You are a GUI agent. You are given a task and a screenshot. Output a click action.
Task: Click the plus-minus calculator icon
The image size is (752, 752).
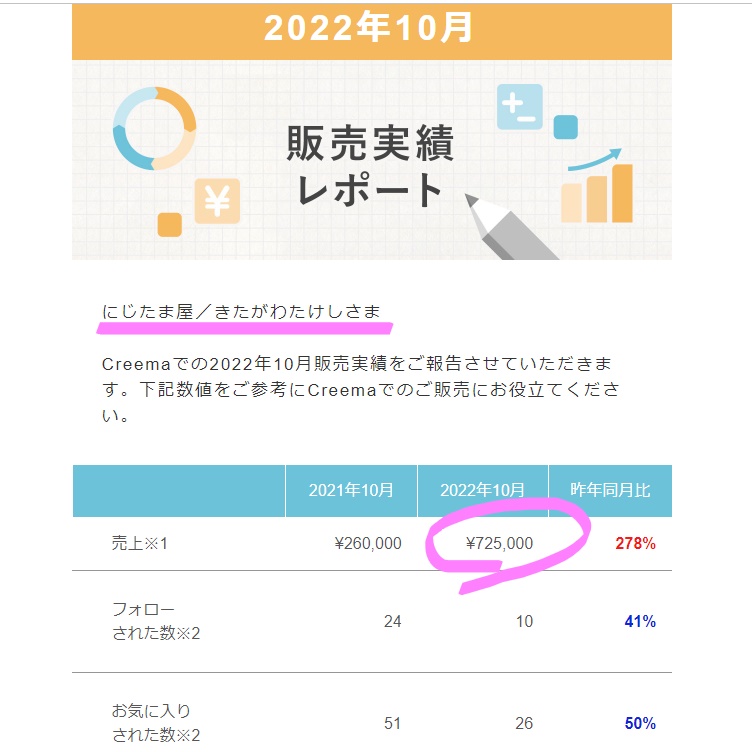[x=519, y=107]
